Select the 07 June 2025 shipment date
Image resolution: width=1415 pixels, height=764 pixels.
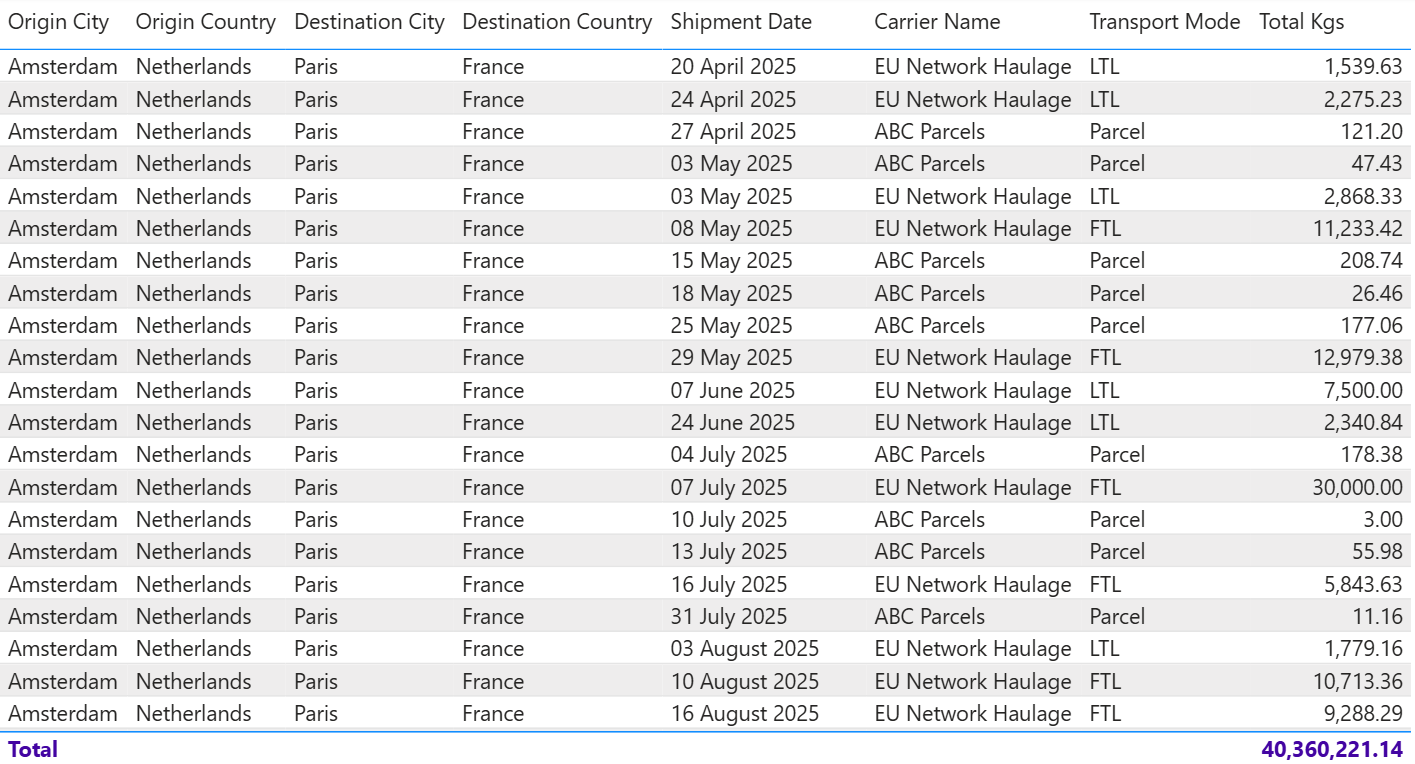[732, 391]
